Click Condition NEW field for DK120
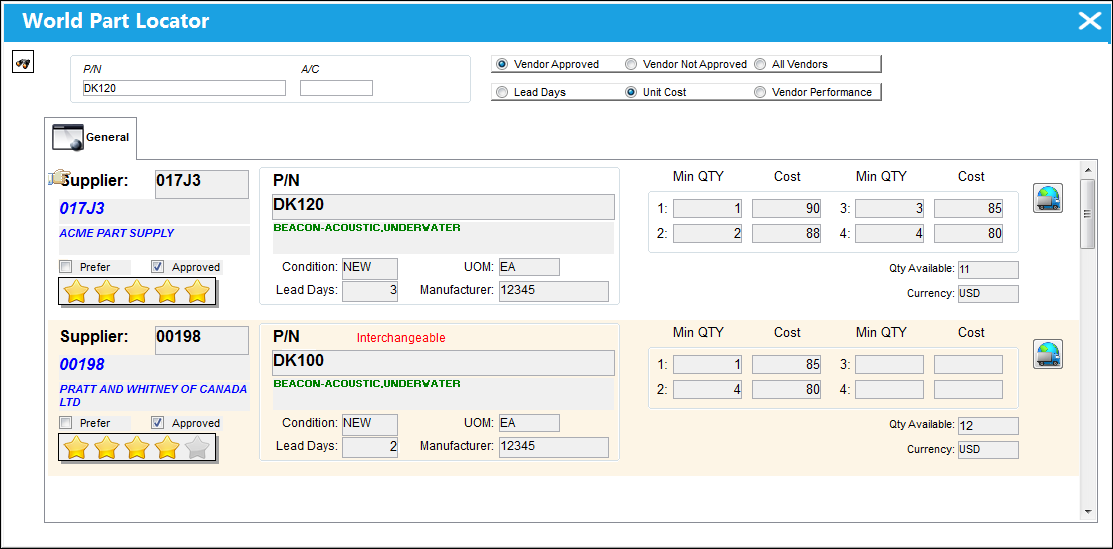Viewport: 1113px width, 549px height. tap(370, 268)
